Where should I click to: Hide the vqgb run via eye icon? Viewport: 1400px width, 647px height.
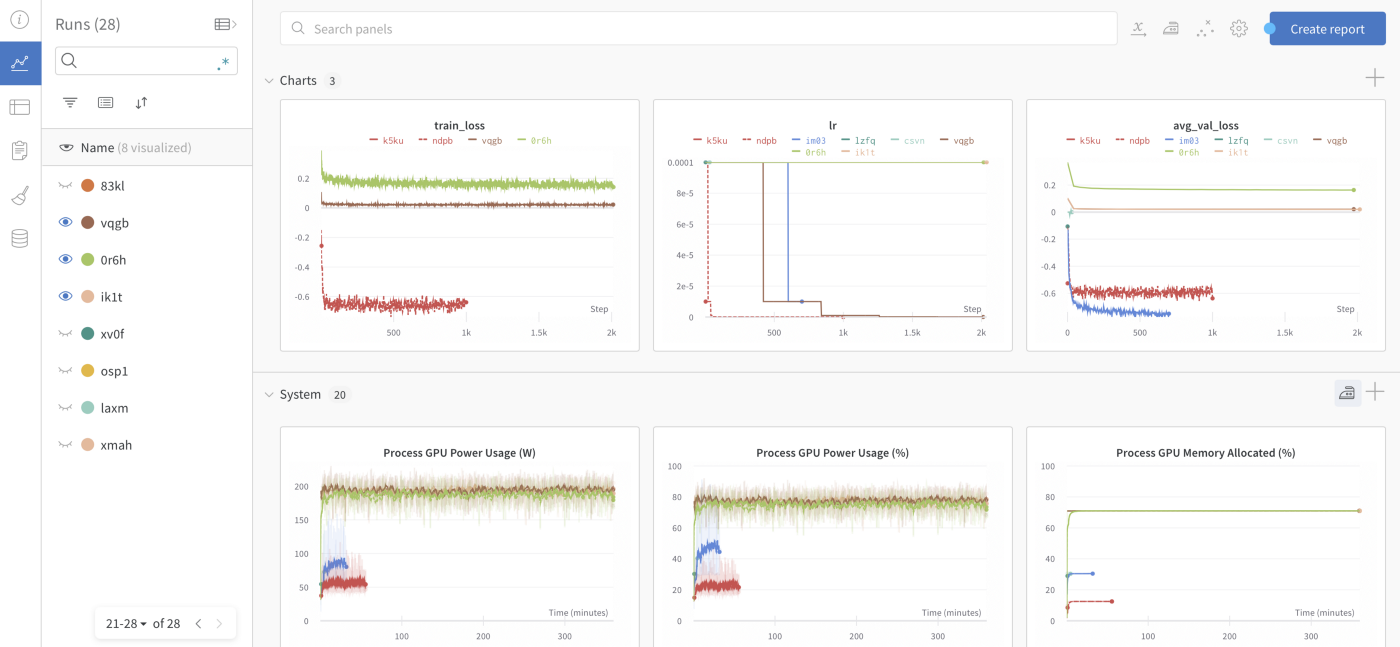[66, 223]
